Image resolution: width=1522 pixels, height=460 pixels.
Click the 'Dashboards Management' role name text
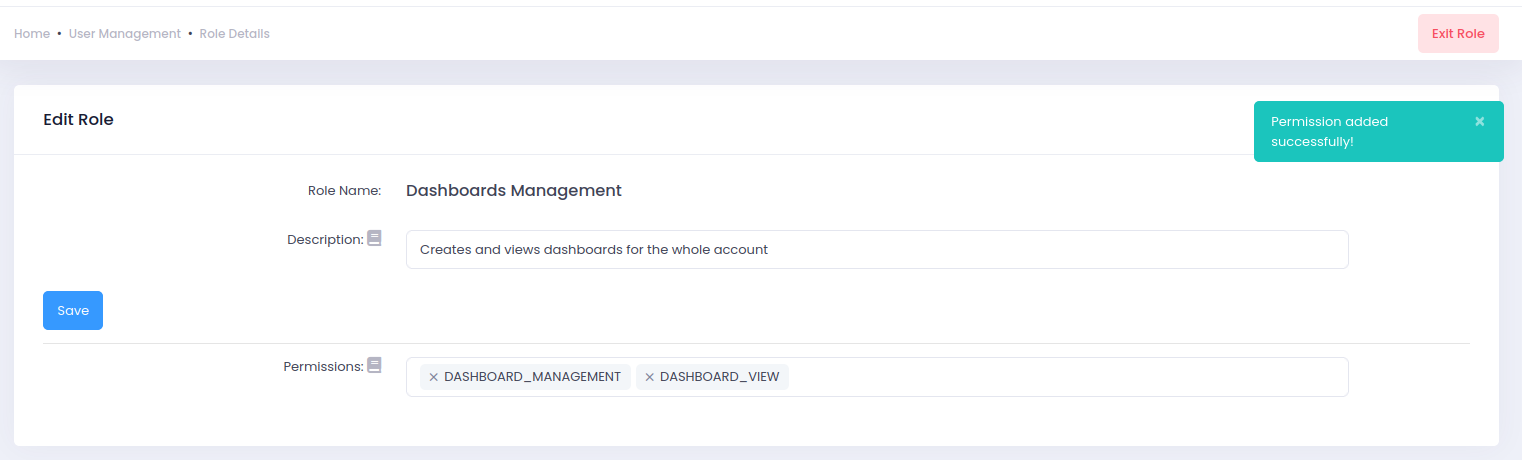tap(514, 190)
